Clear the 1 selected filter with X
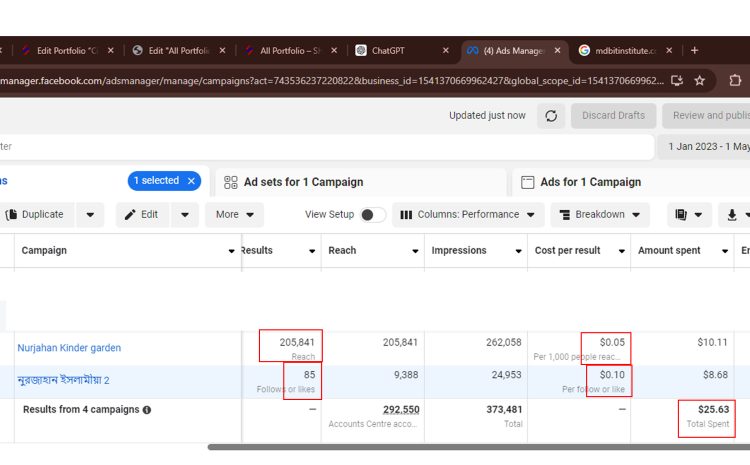This screenshot has width=750, height=465. click(x=190, y=181)
